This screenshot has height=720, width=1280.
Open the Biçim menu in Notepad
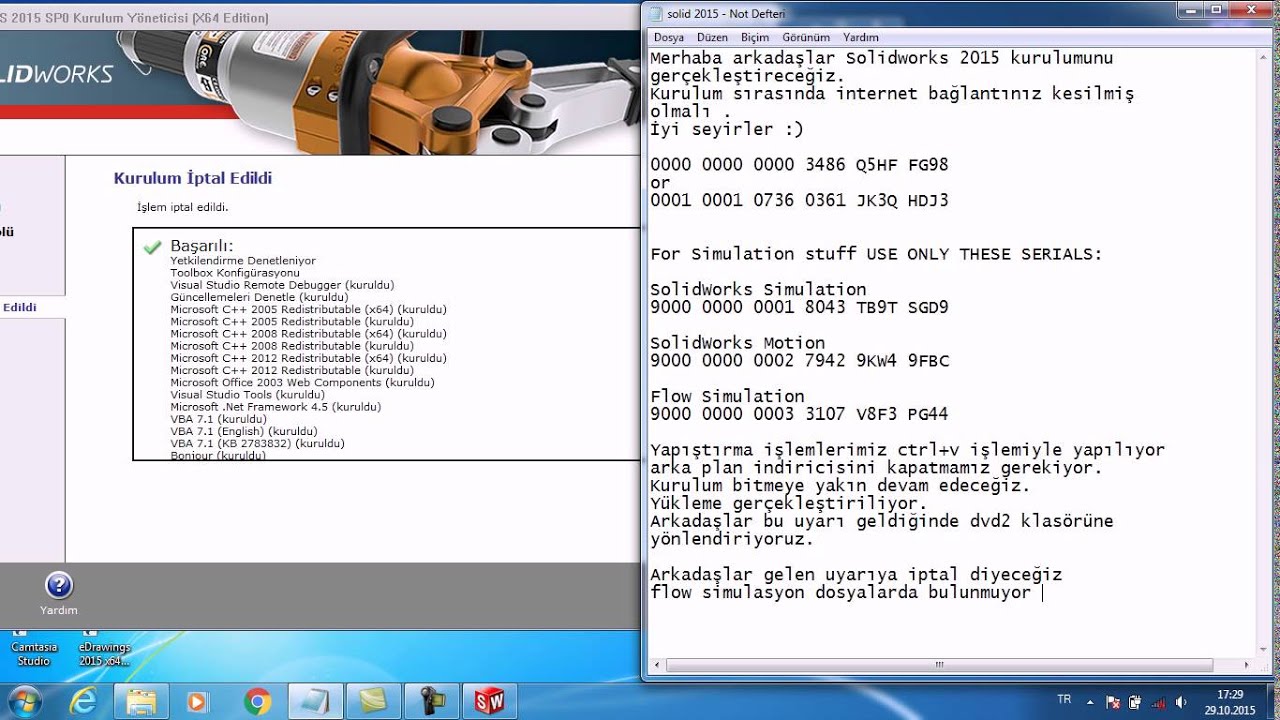click(x=755, y=37)
